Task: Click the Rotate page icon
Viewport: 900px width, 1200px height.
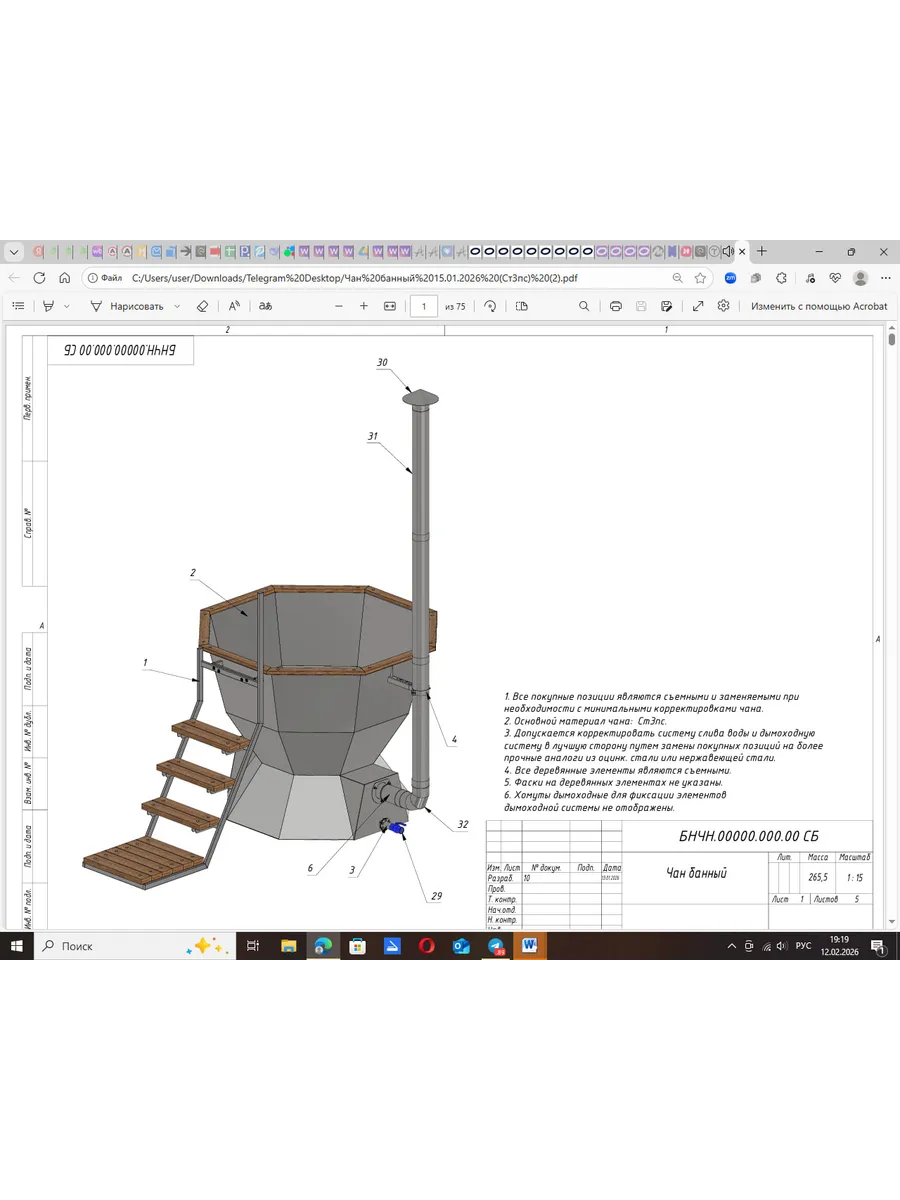Action: pyautogui.click(x=490, y=306)
